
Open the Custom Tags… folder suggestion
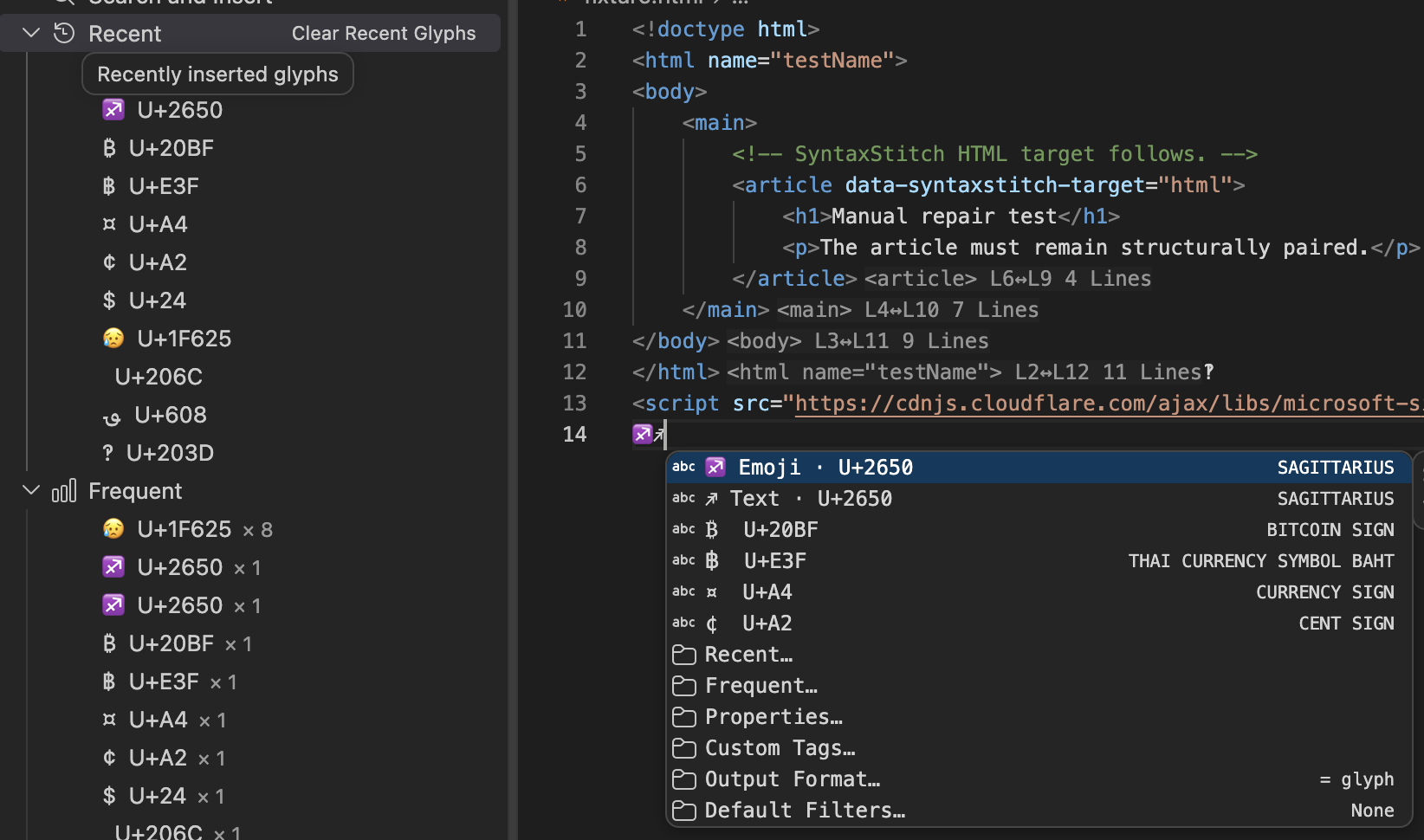pyautogui.click(x=1039, y=748)
